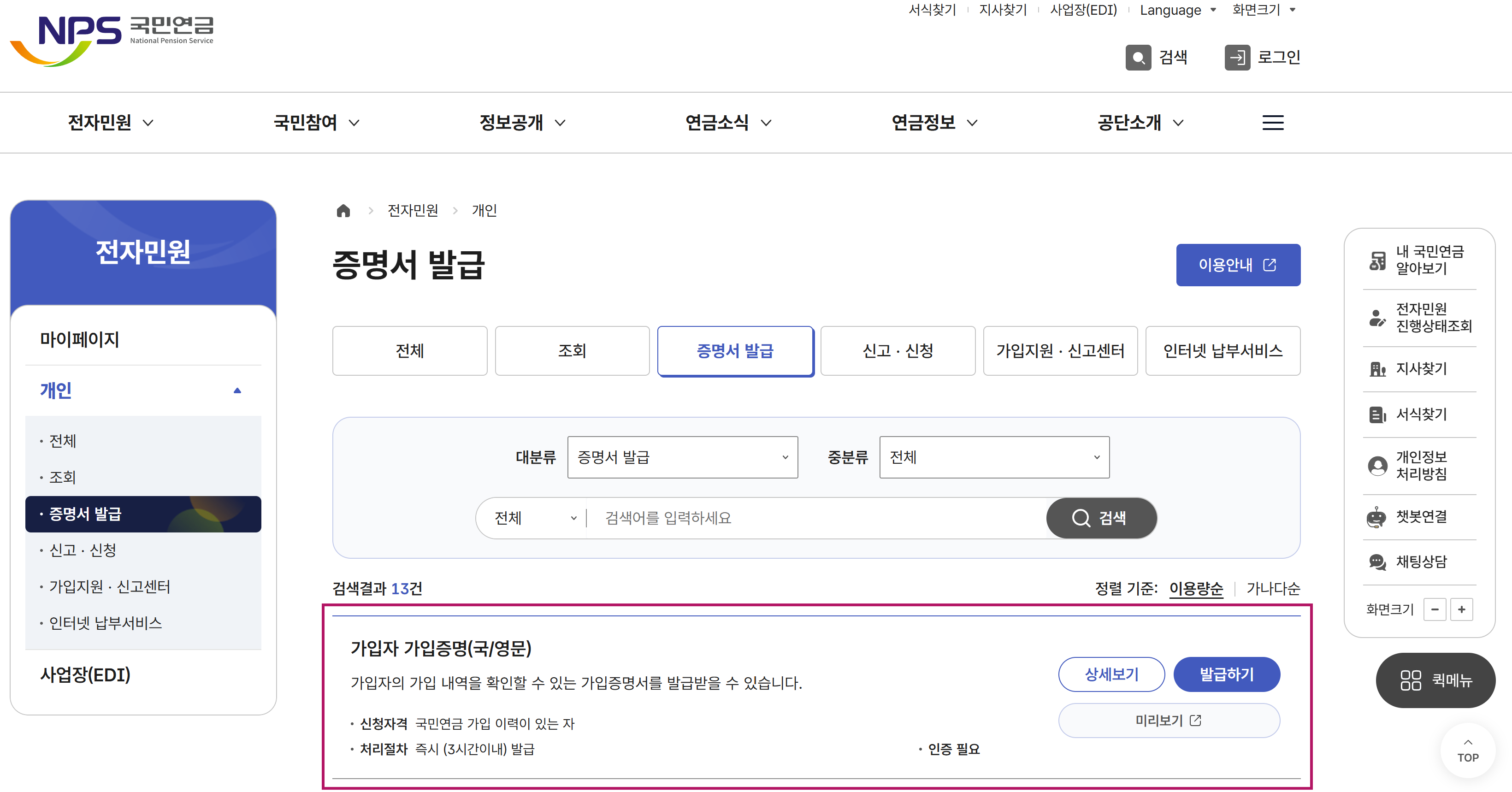Select the 인터넷 납부서비스 category tab
Image resolution: width=1512 pixels, height=792 pixels.
pos(1223,350)
